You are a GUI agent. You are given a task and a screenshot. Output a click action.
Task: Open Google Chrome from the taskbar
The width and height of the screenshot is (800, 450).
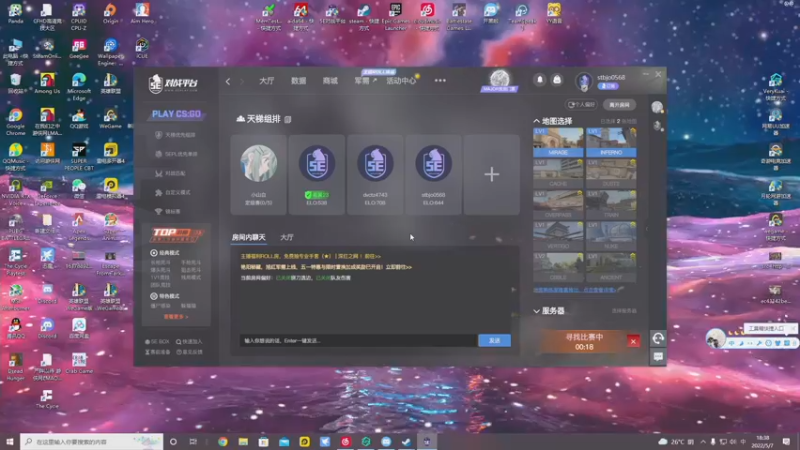[x=223, y=441]
